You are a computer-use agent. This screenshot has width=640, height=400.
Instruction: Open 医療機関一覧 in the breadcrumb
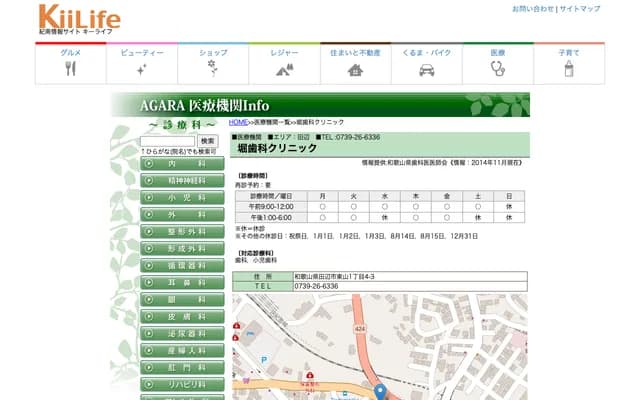tap(272, 122)
